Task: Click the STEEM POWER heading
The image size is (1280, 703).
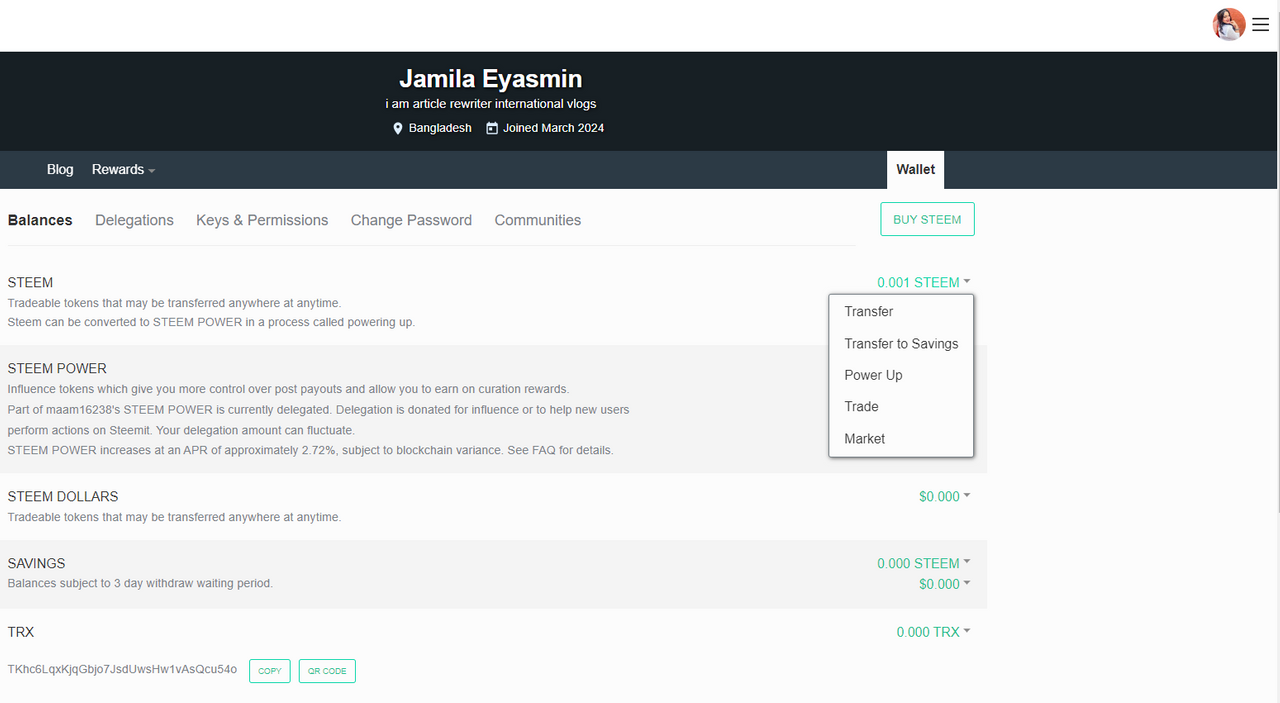Action: [x=57, y=368]
